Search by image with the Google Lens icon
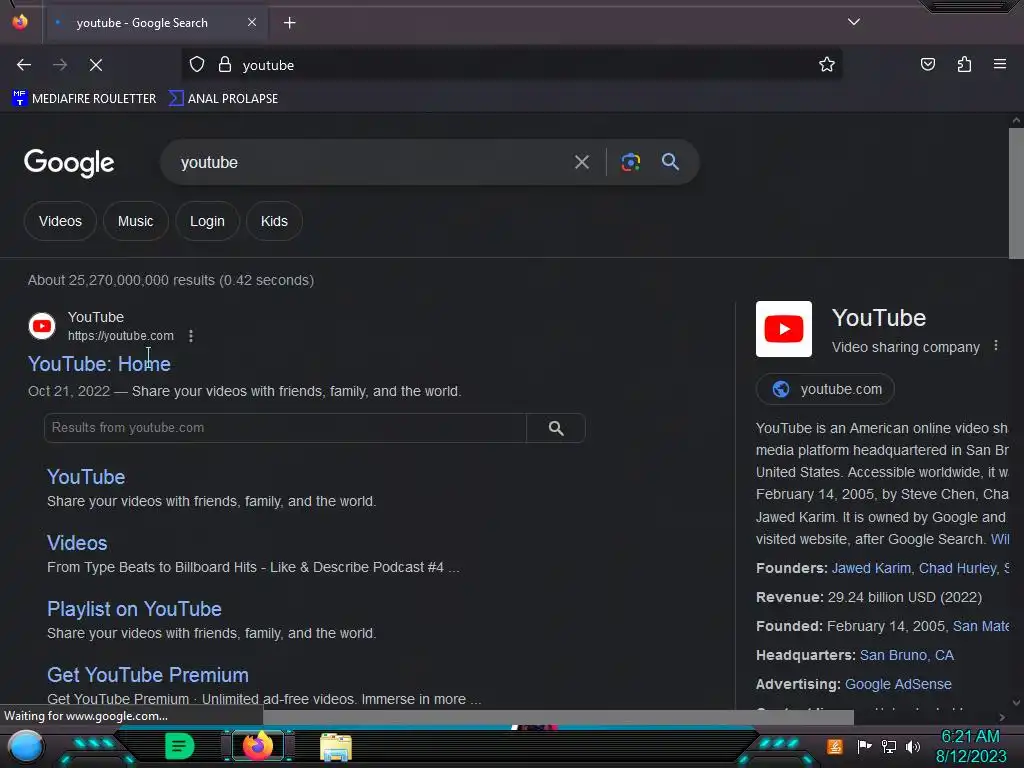 coord(630,162)
